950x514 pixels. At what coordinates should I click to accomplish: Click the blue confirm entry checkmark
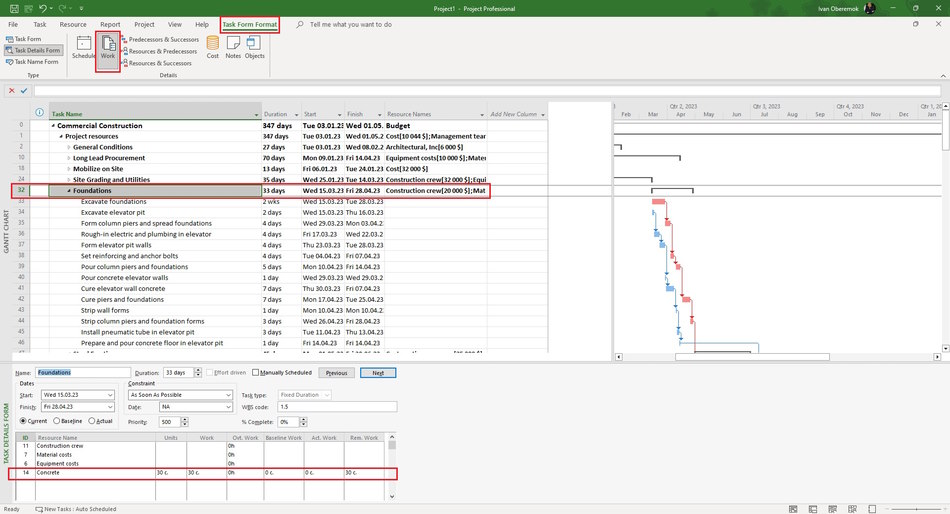(x=24, y=90)
